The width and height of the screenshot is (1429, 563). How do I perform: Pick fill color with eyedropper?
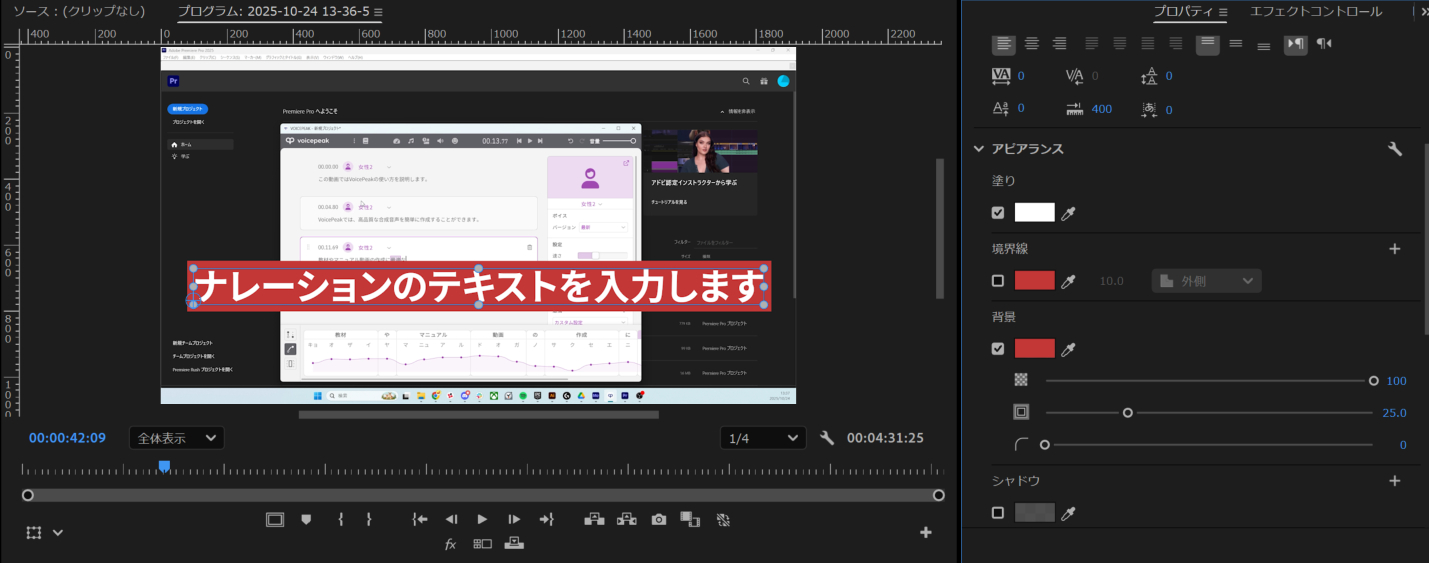(x=1068, y=213)
